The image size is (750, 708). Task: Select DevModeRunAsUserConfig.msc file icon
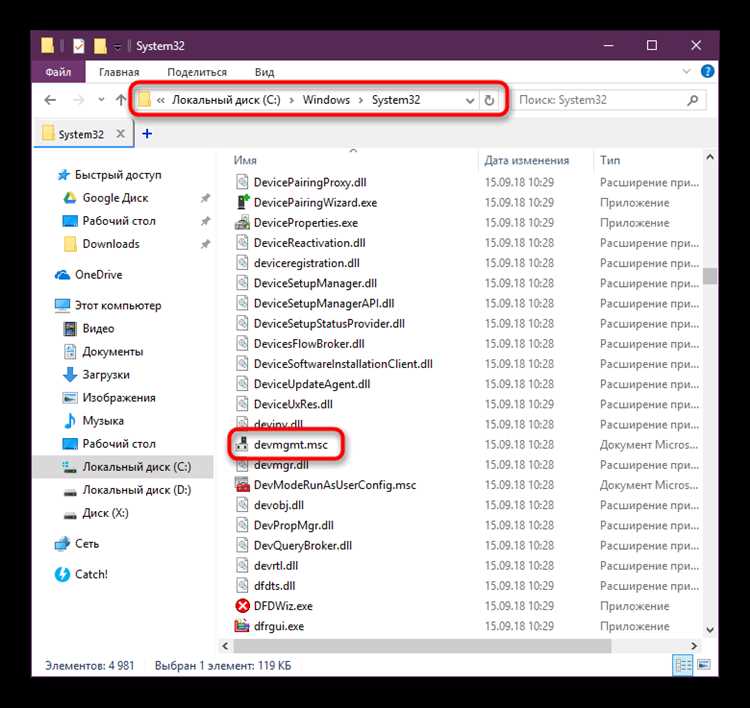tap(243, 485)
